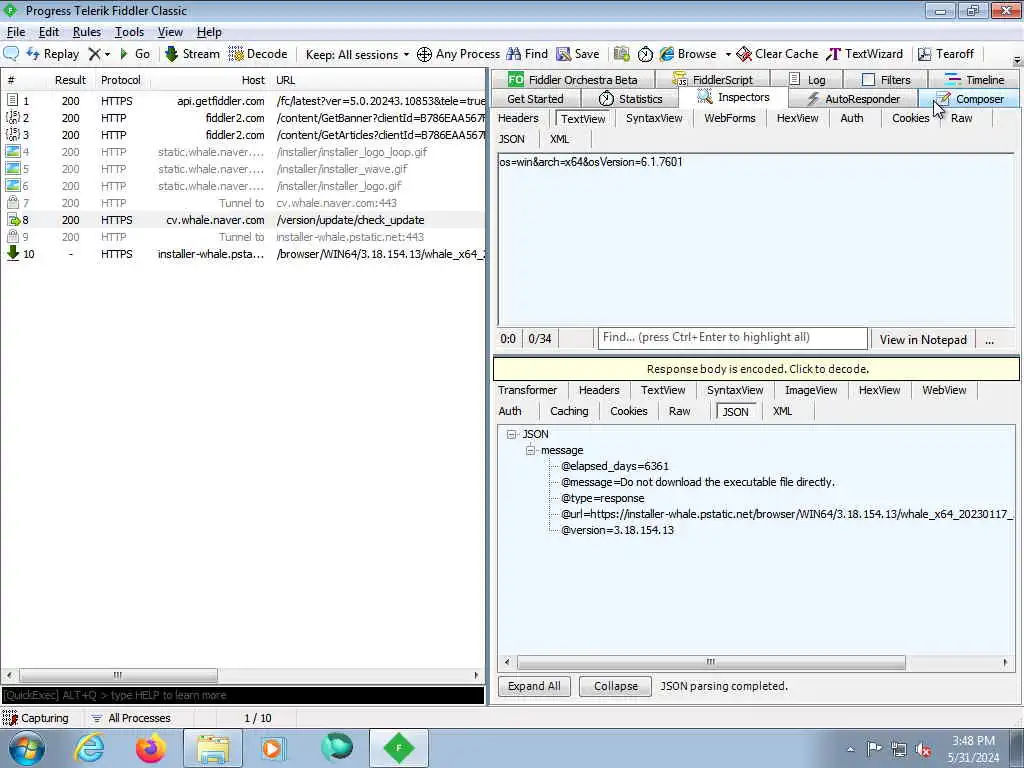
Task: Click the Browse Internet Explorer icon
Action: 667,54
